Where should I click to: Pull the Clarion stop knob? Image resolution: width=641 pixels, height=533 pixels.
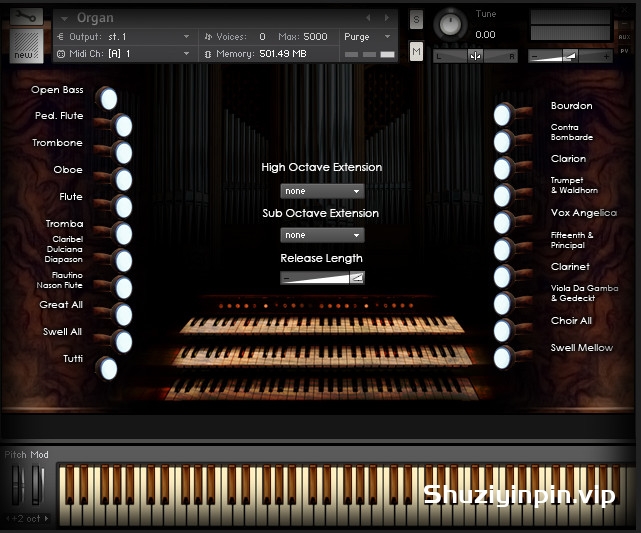pyautogui.click(x=502, y=169)
